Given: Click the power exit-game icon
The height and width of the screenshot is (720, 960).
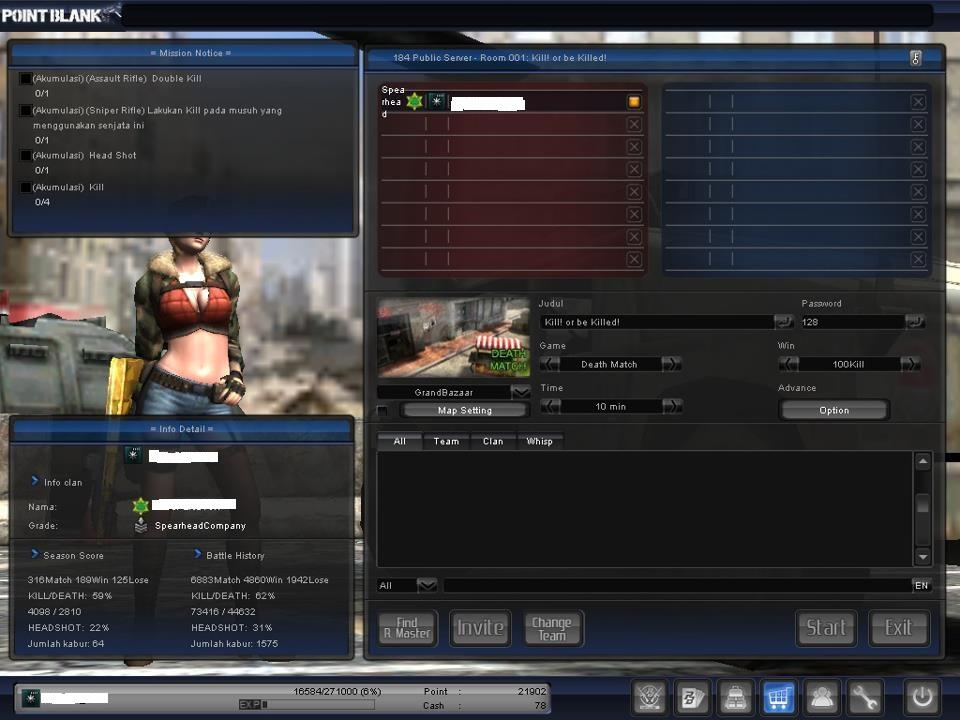Looking at the screenshot, I should pos(922,697).
